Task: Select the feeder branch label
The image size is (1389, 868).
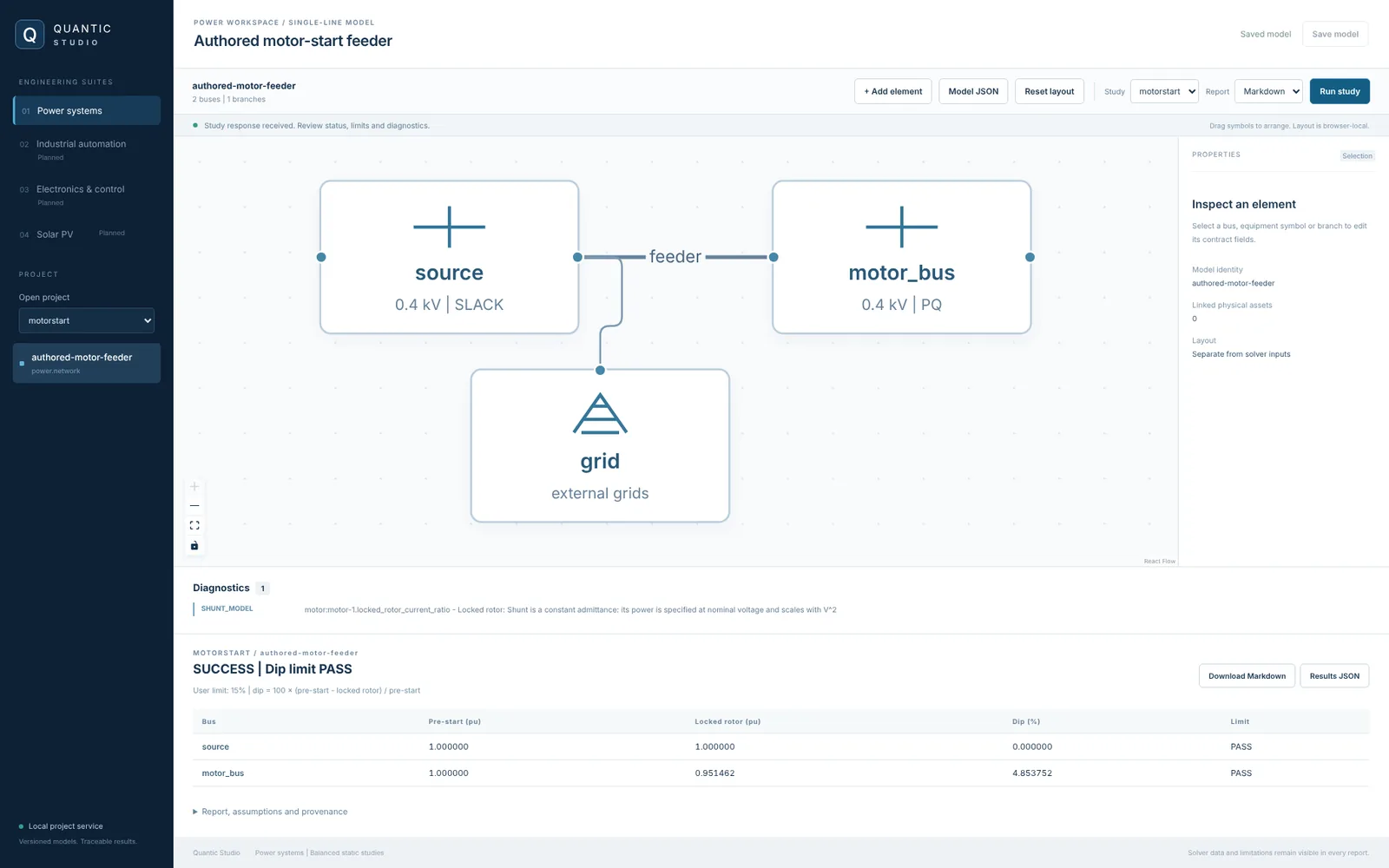Action: click(675, 256)
